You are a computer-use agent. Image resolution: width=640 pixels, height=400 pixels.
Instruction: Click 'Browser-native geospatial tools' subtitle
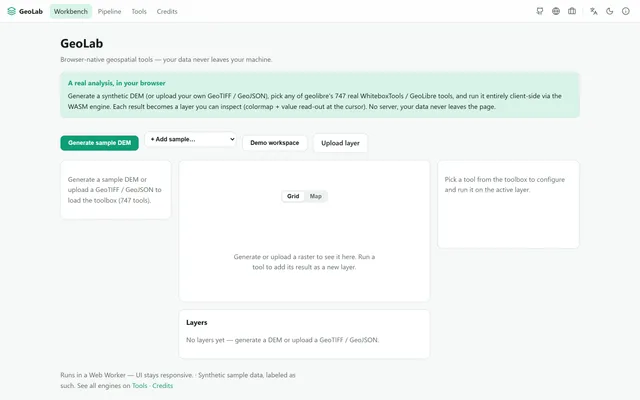click(166, 60)
